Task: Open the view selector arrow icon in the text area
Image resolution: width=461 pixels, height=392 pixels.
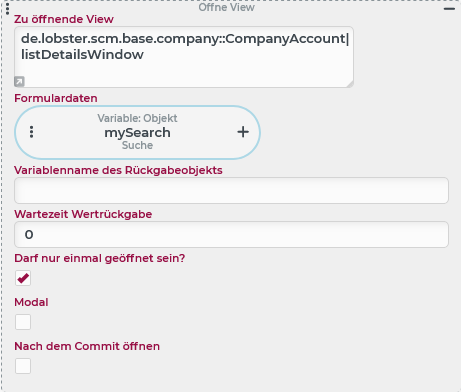Action: click(19, 81)
